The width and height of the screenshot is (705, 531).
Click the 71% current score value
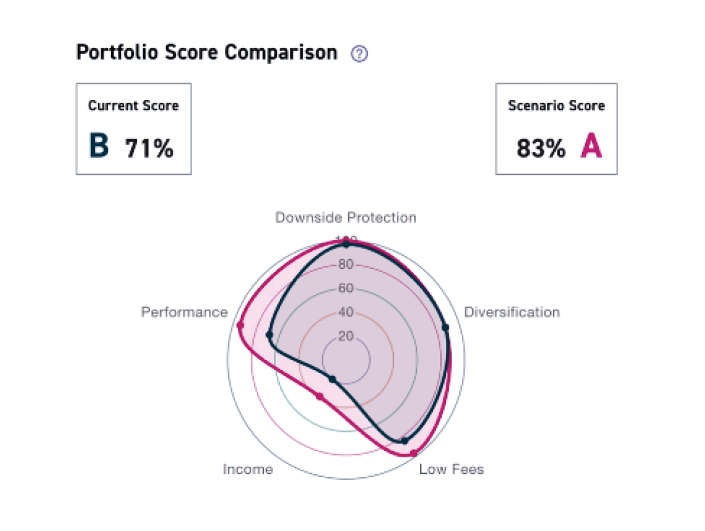149,149
